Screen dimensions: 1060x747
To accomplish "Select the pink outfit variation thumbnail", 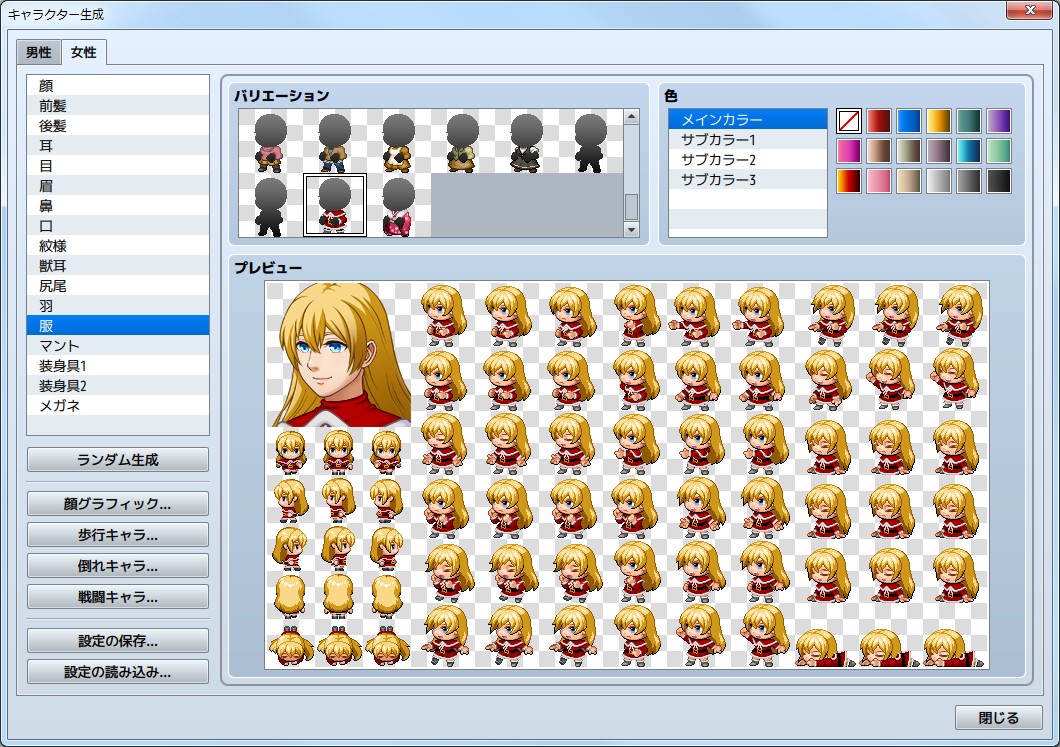I will pos(270,141).
